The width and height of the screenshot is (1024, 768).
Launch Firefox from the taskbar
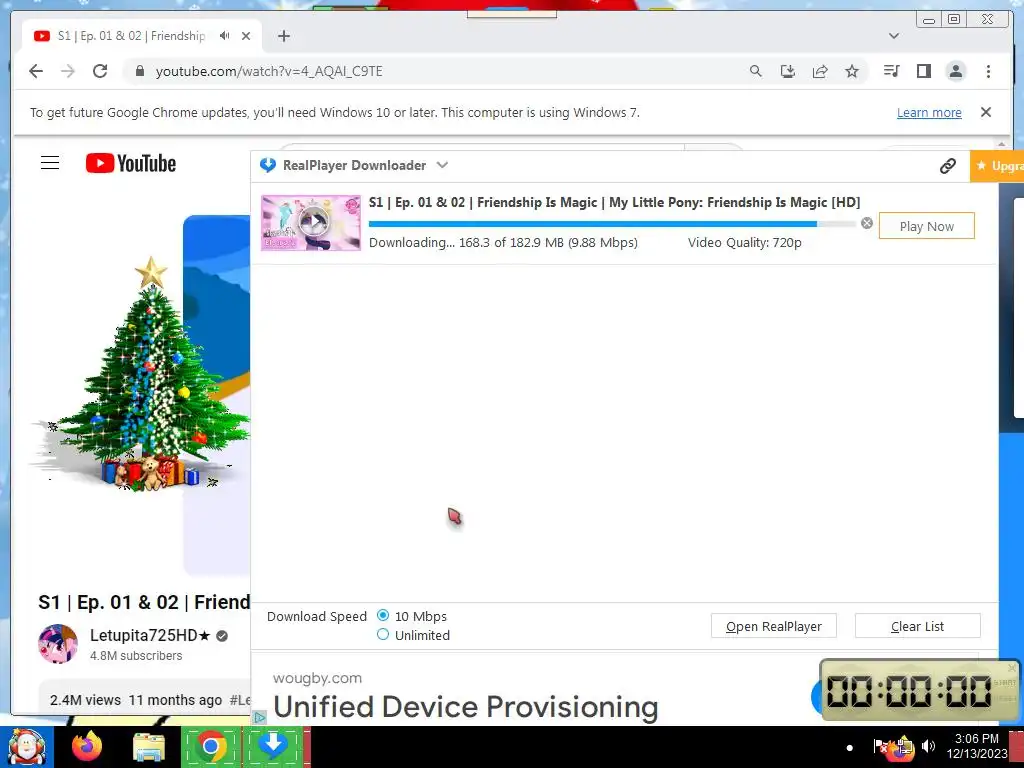coord(87,746)
